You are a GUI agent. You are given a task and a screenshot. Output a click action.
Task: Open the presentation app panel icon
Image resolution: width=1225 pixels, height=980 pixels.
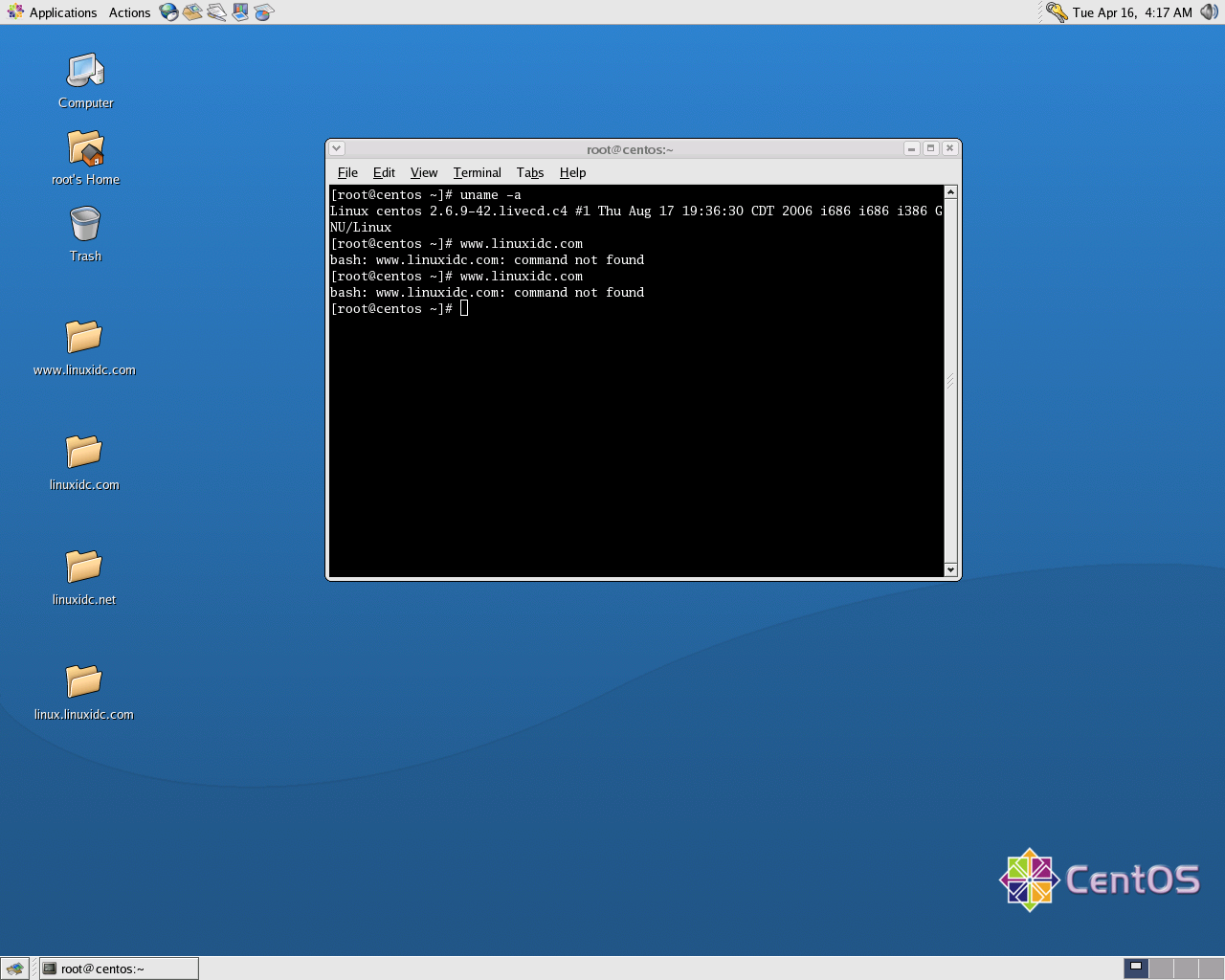click(240, 12)
